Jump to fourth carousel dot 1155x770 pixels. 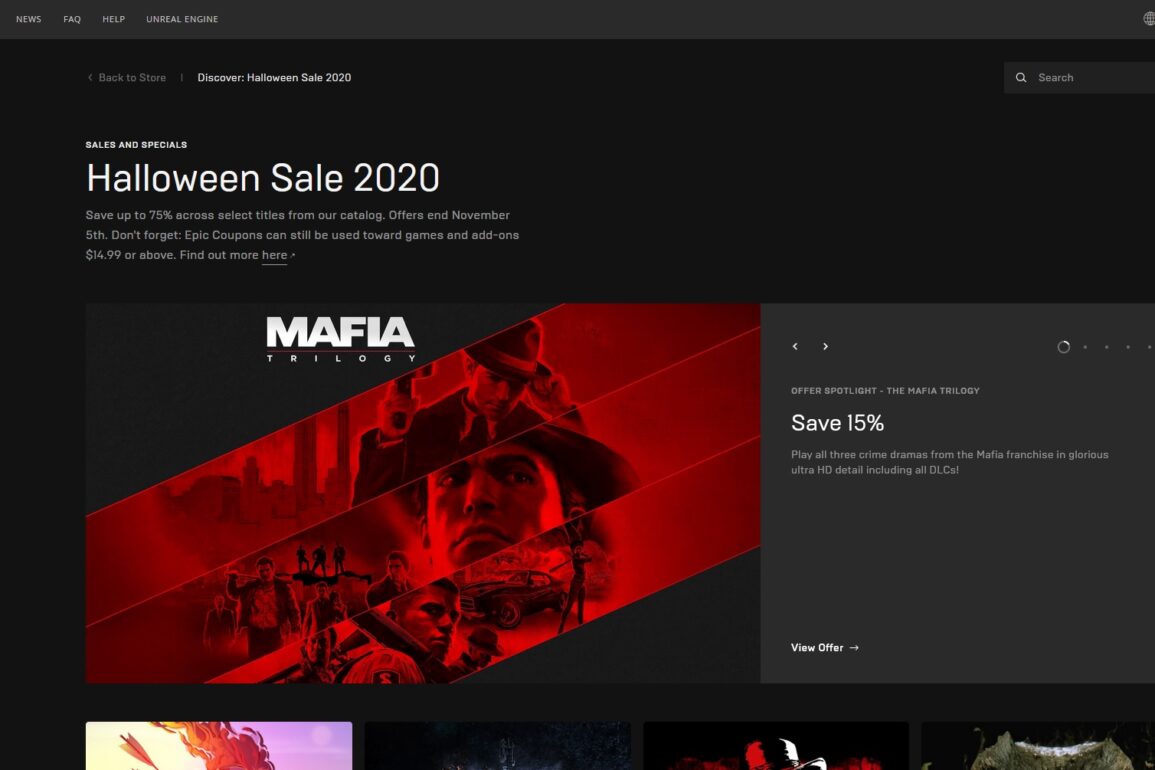1128,347
